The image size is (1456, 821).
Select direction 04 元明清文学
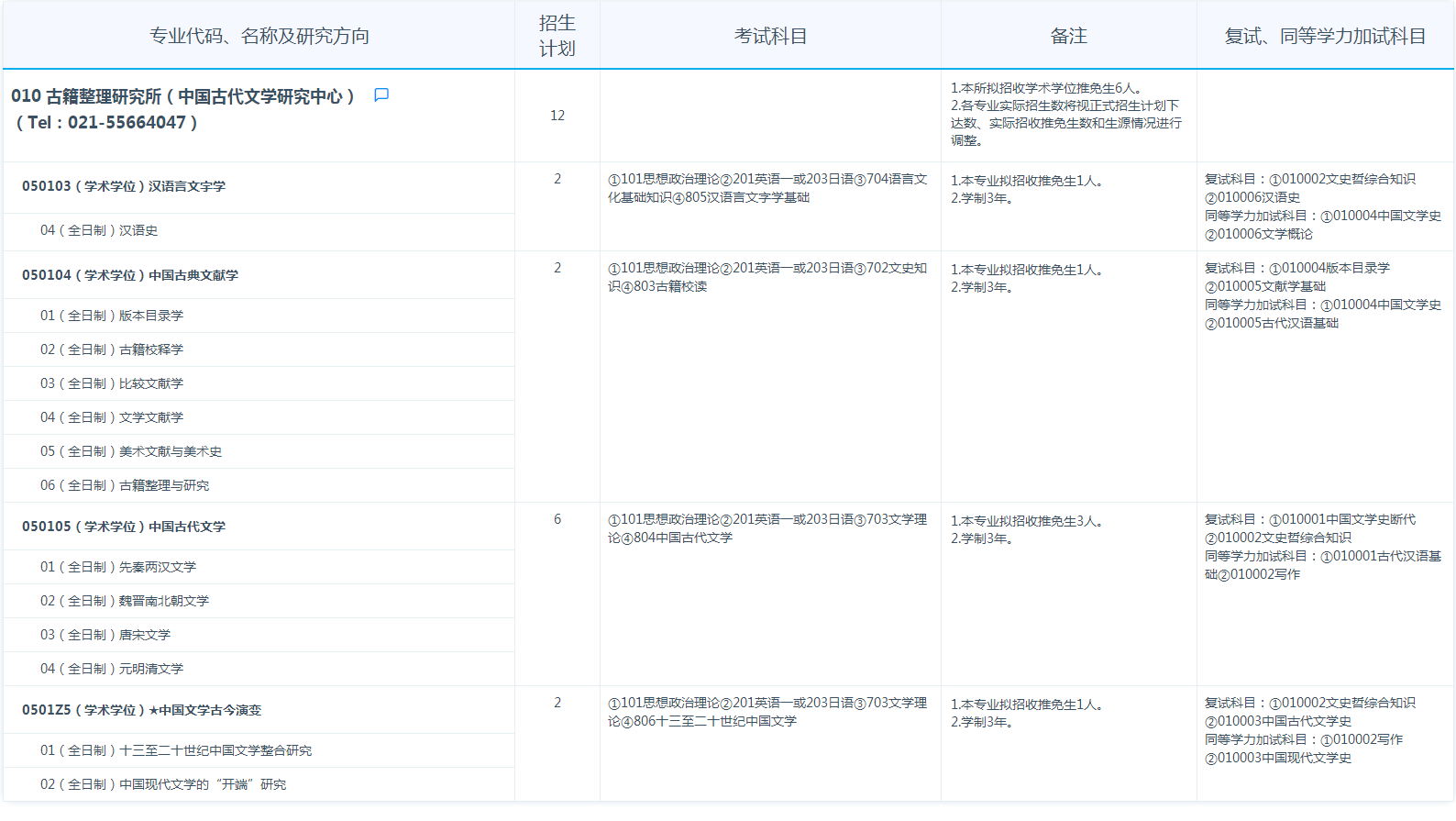click(x=112, y=669)
